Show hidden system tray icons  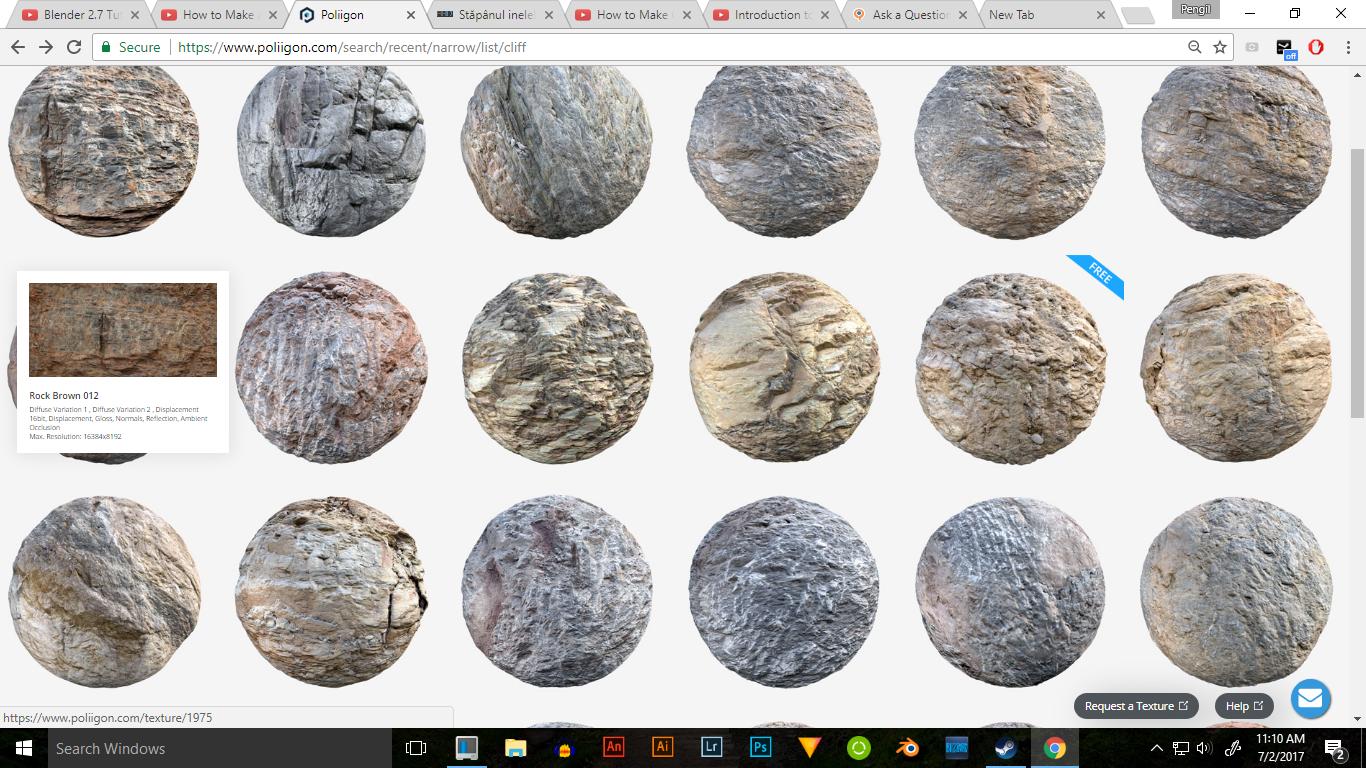pos(1157,748)
